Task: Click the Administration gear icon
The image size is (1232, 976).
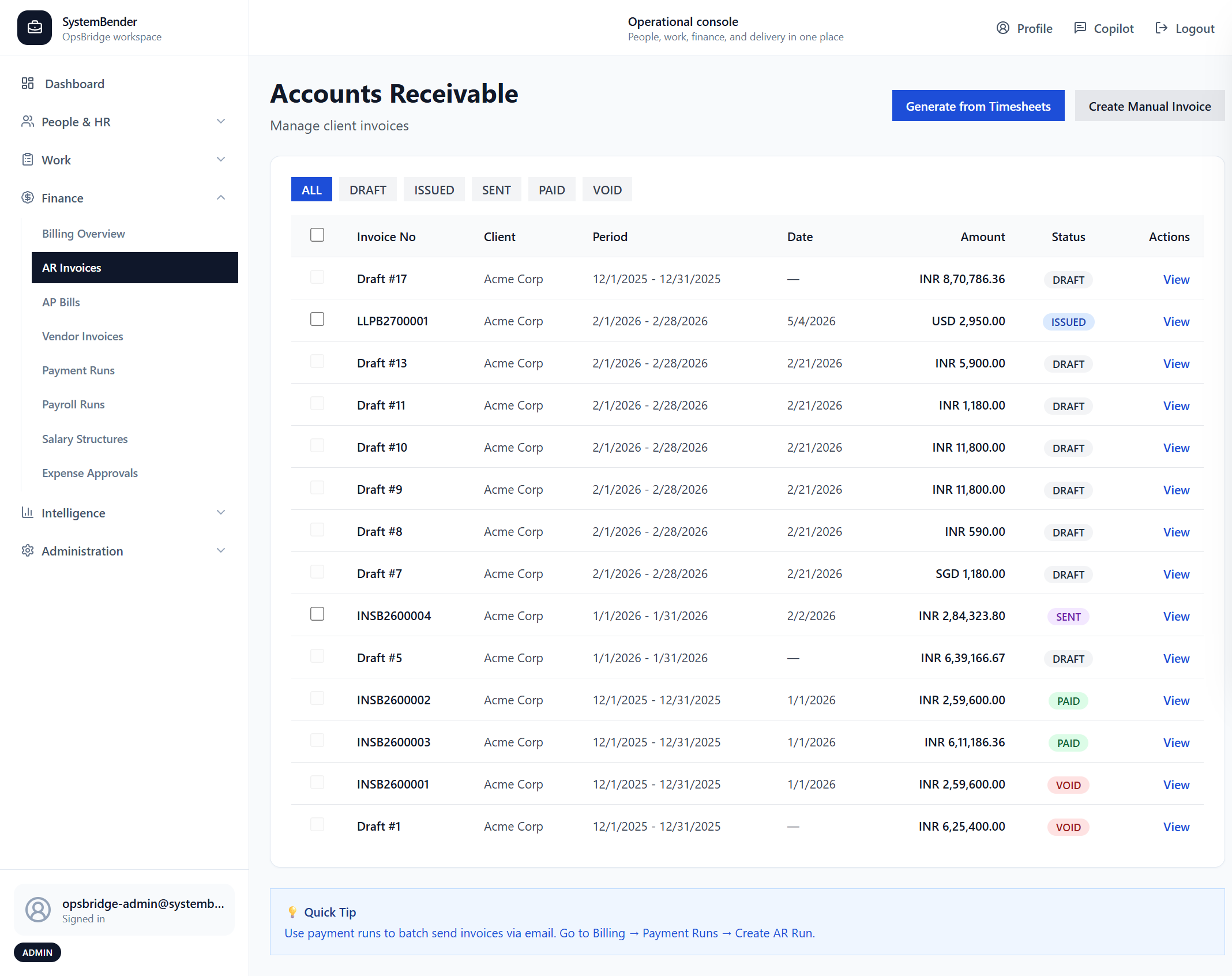Action: [28, 551]
